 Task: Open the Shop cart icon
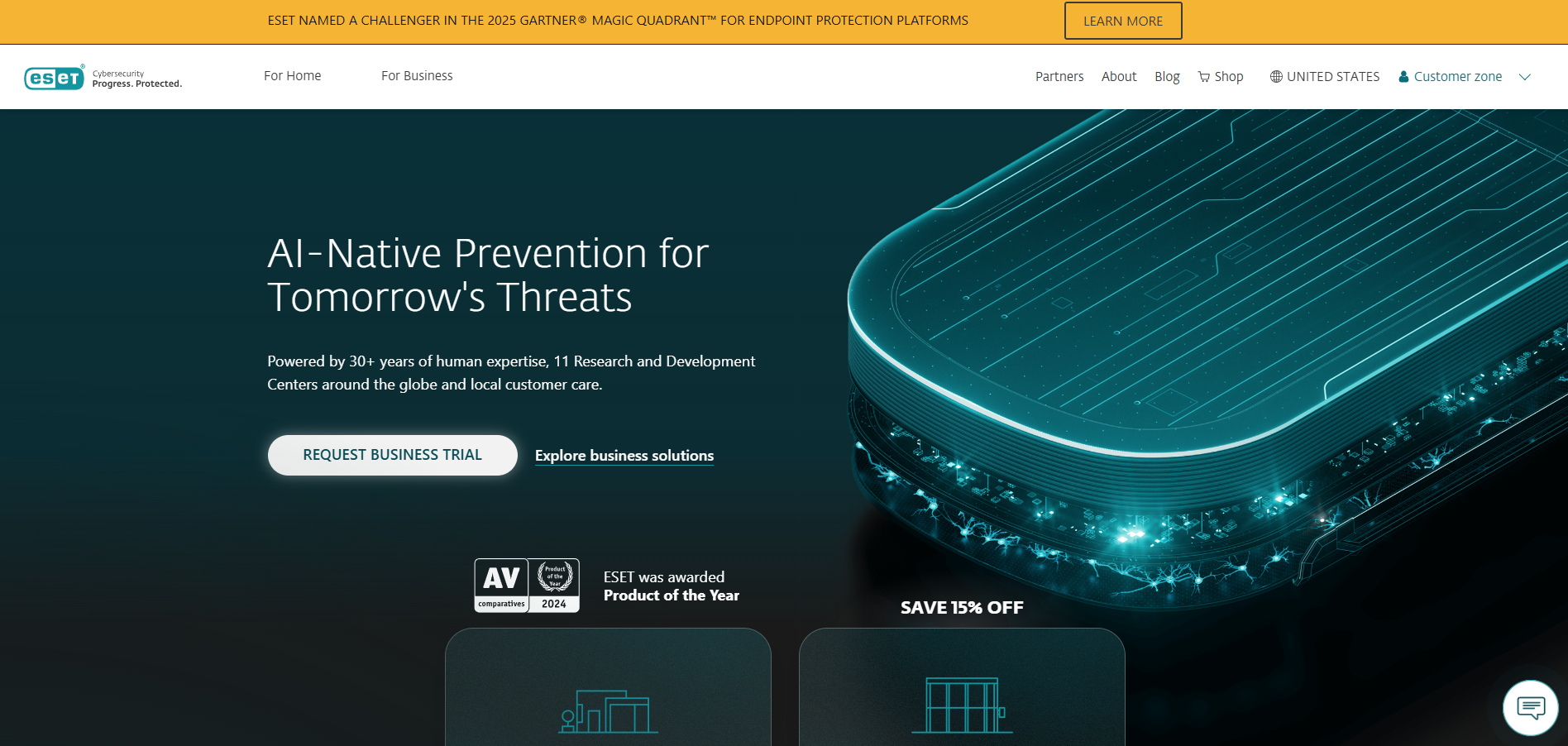point(1203,76)
